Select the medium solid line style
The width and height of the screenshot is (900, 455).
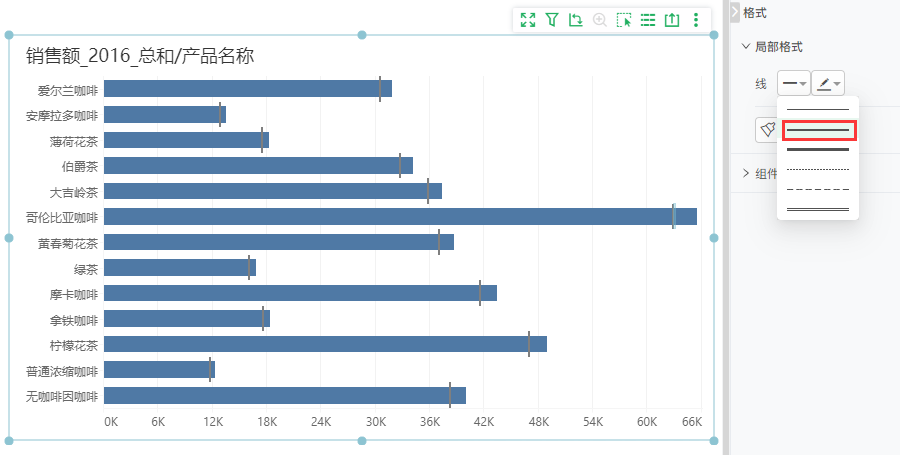point(819,130)
